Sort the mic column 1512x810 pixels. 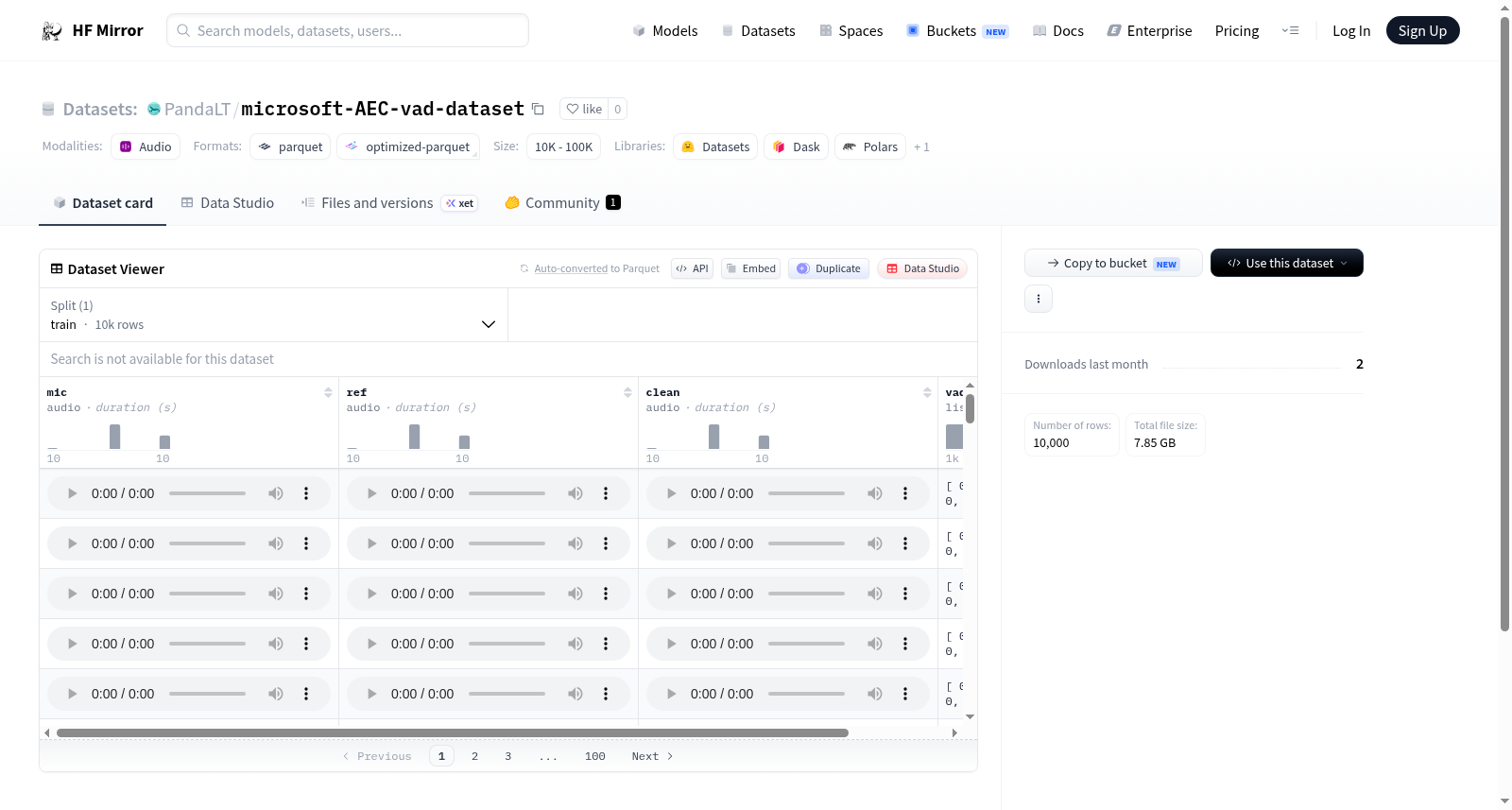click(328, 392)
